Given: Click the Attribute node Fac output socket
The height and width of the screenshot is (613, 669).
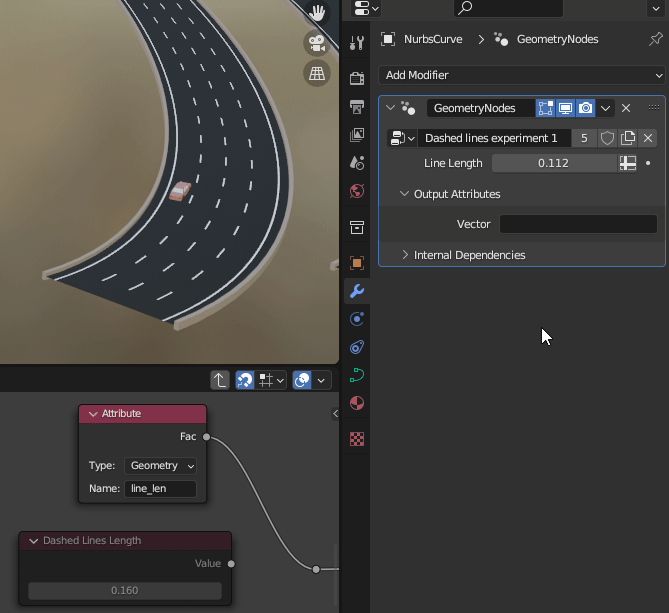Looking at the screenshot, I should coord(207,437).
